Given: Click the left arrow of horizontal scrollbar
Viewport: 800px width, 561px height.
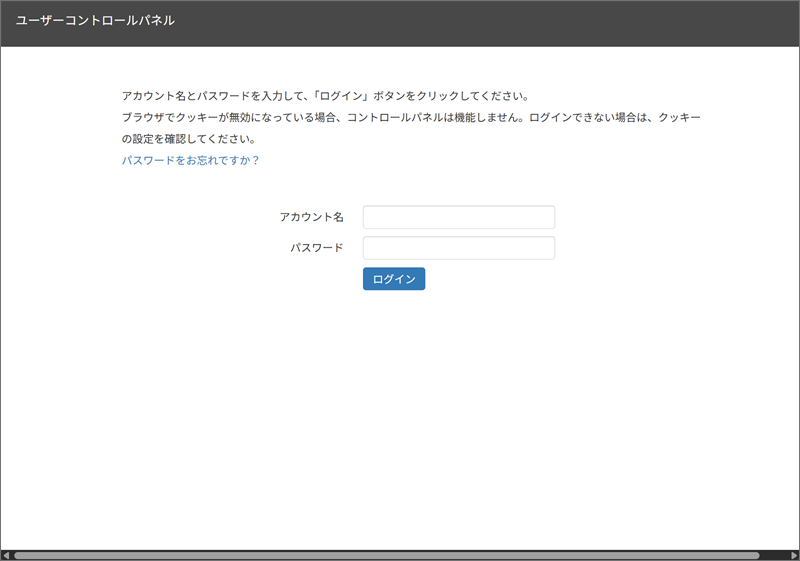Looking at the screenshot, I should tap(6, 555).
